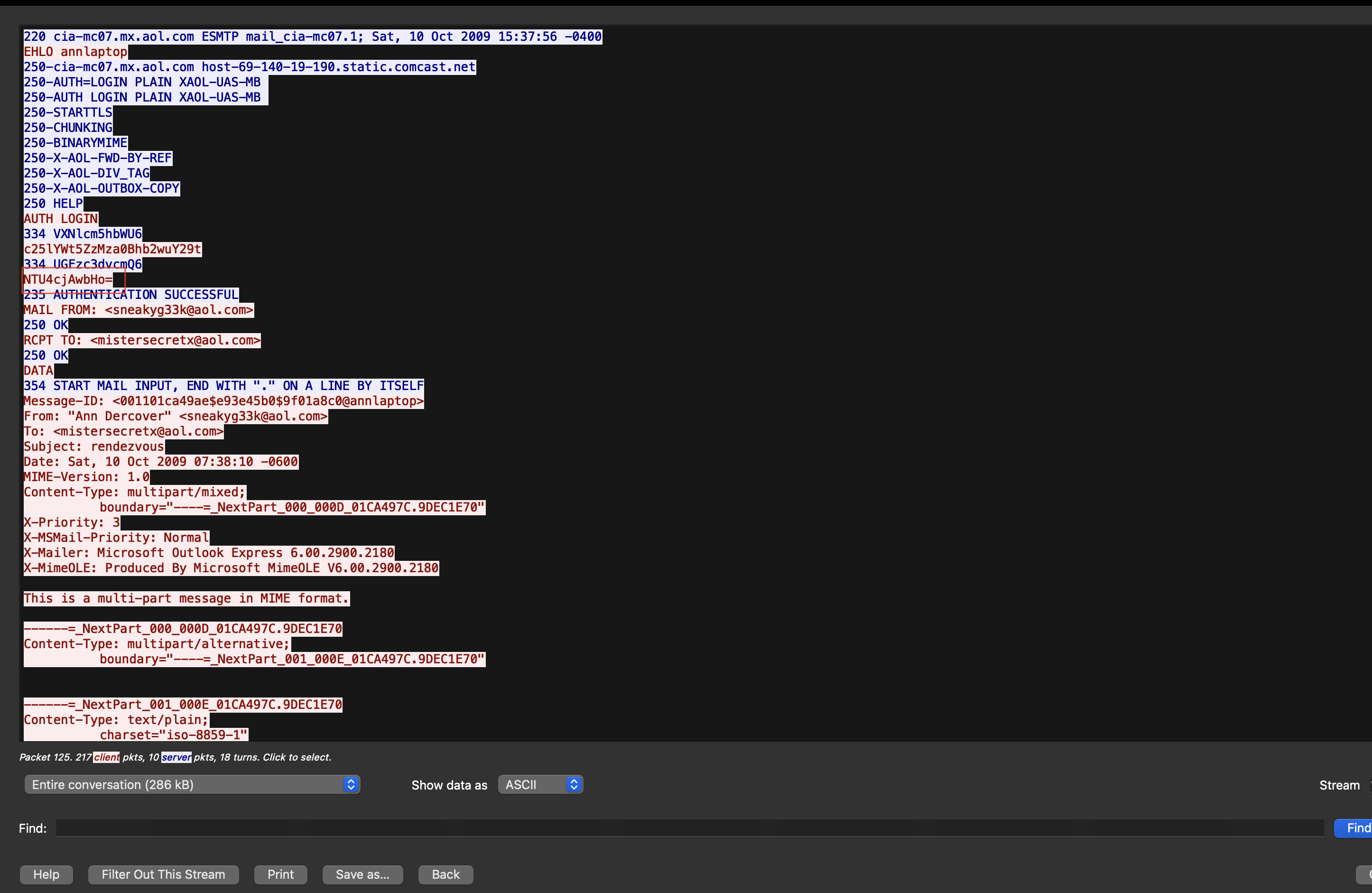The image size is (1372, 893).
Task: Select the c25lYWt5ZzMza0Bhb2wuY29t username line
Action: click(x=112, y=250)
